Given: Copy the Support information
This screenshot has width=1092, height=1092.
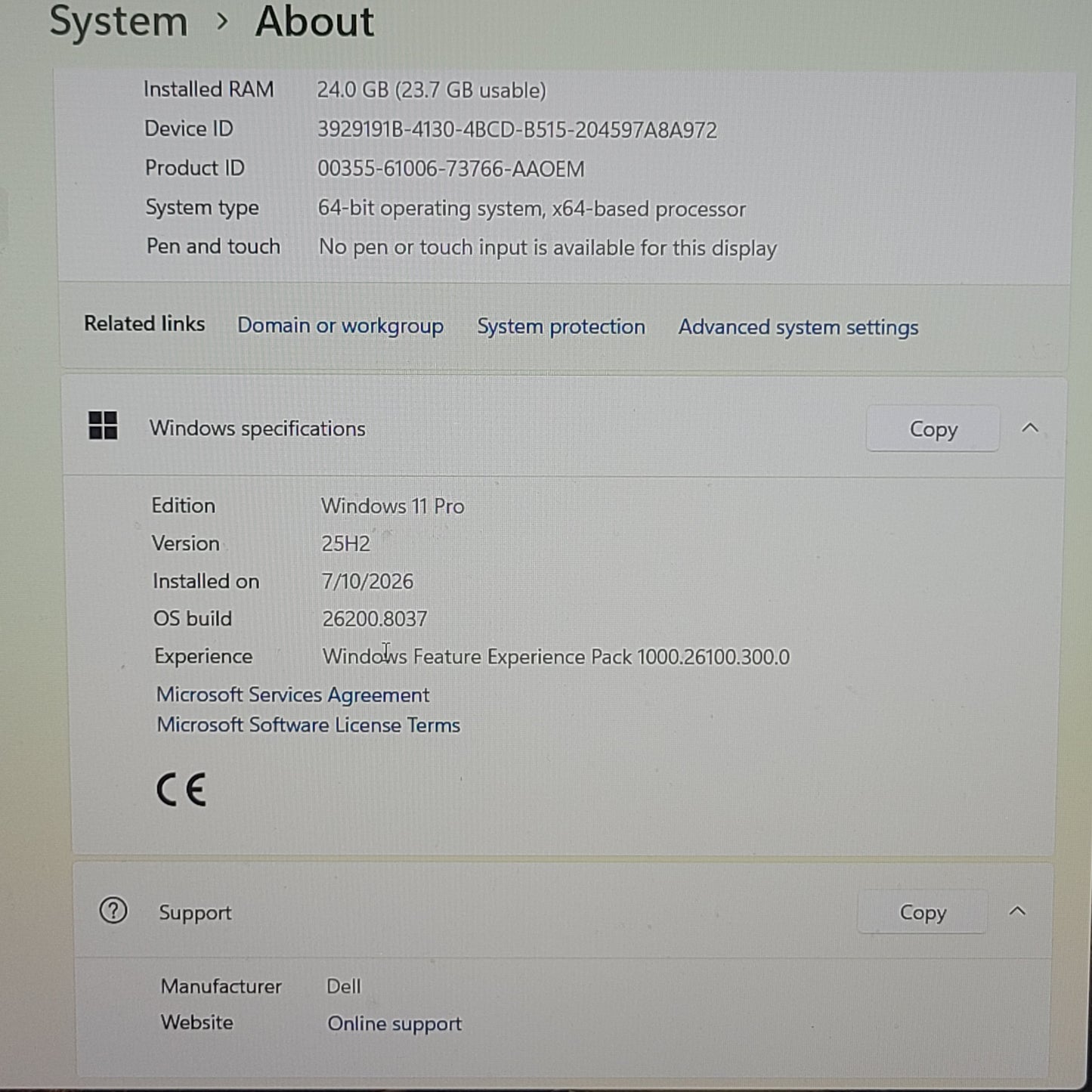Looking at the screenshot, I should click(x=922, y=912).
